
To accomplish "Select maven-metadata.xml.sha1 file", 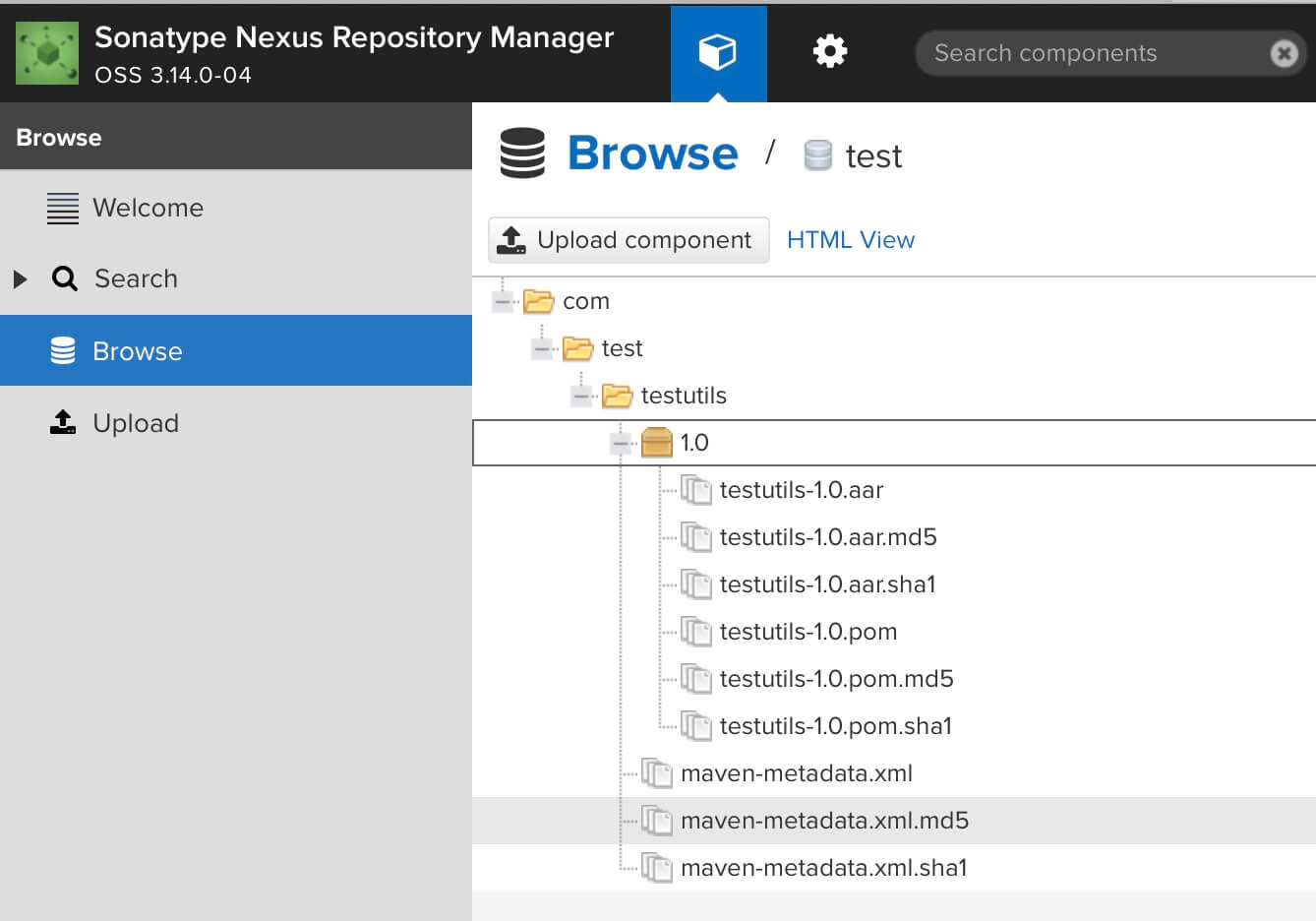I will 823,868.
